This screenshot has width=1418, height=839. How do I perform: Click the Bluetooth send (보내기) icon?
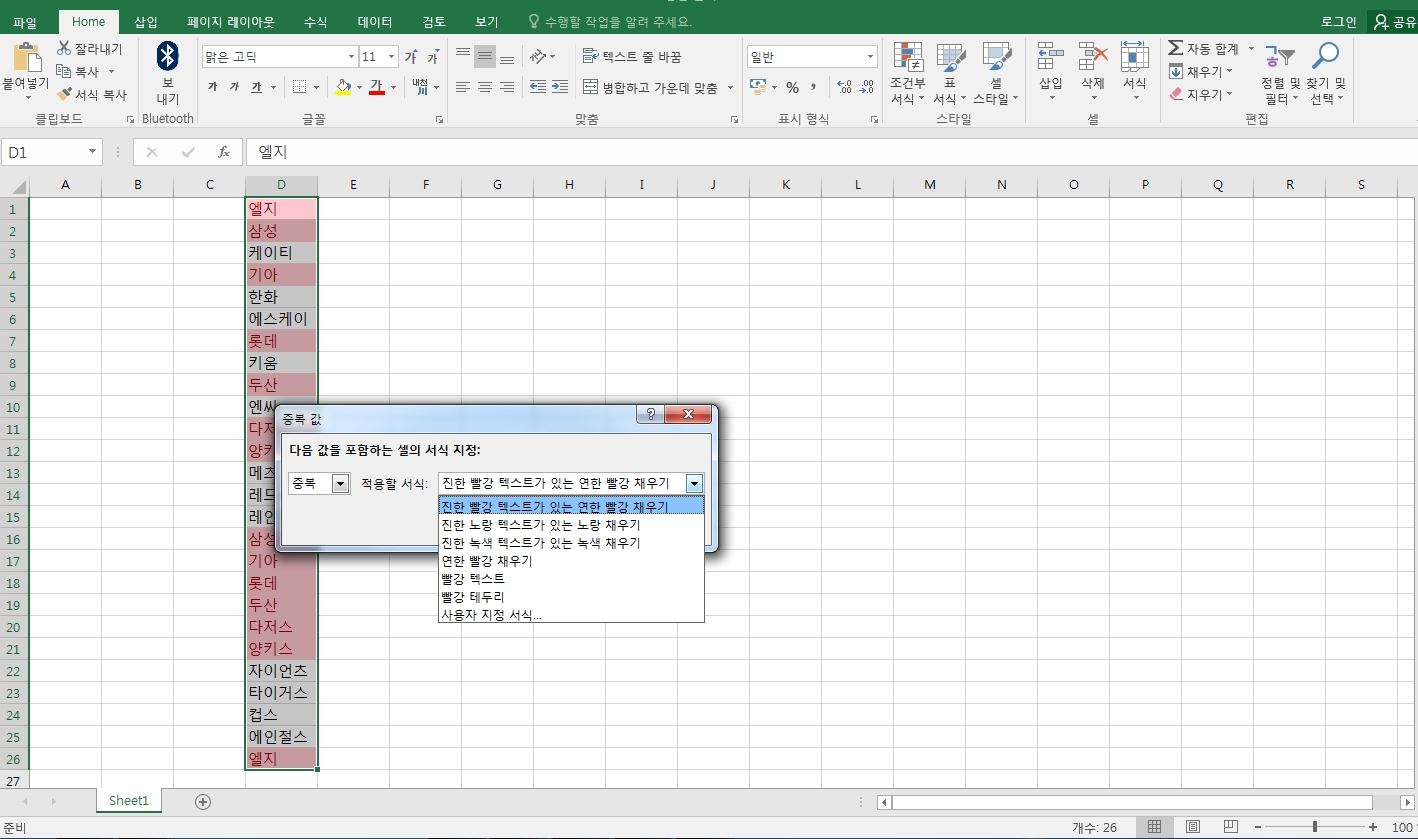tap(168, 56)
